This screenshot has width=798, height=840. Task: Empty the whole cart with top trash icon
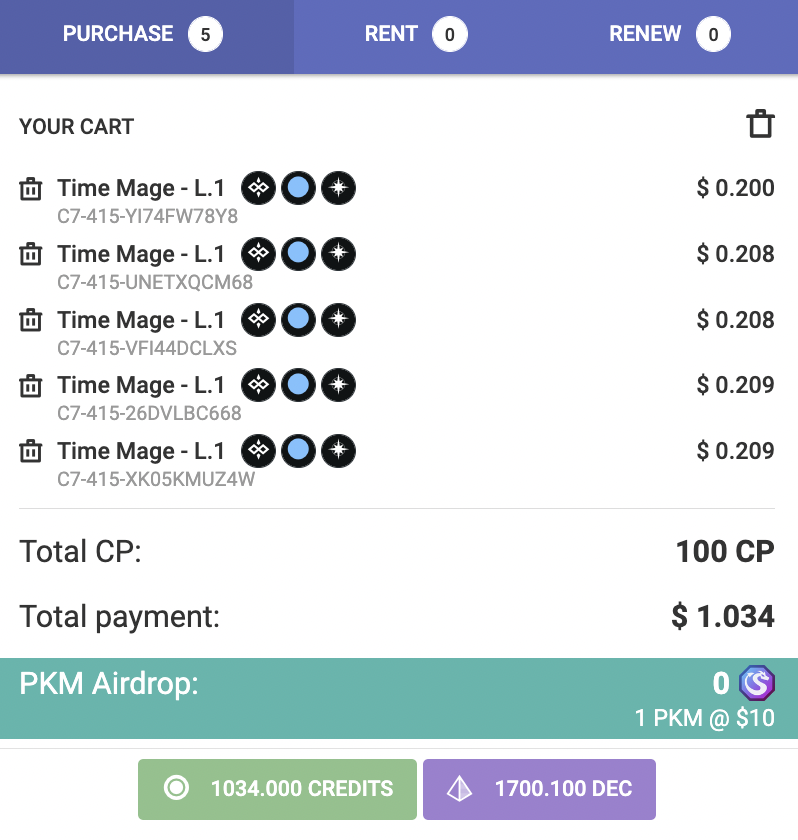(x=761, y=124)
